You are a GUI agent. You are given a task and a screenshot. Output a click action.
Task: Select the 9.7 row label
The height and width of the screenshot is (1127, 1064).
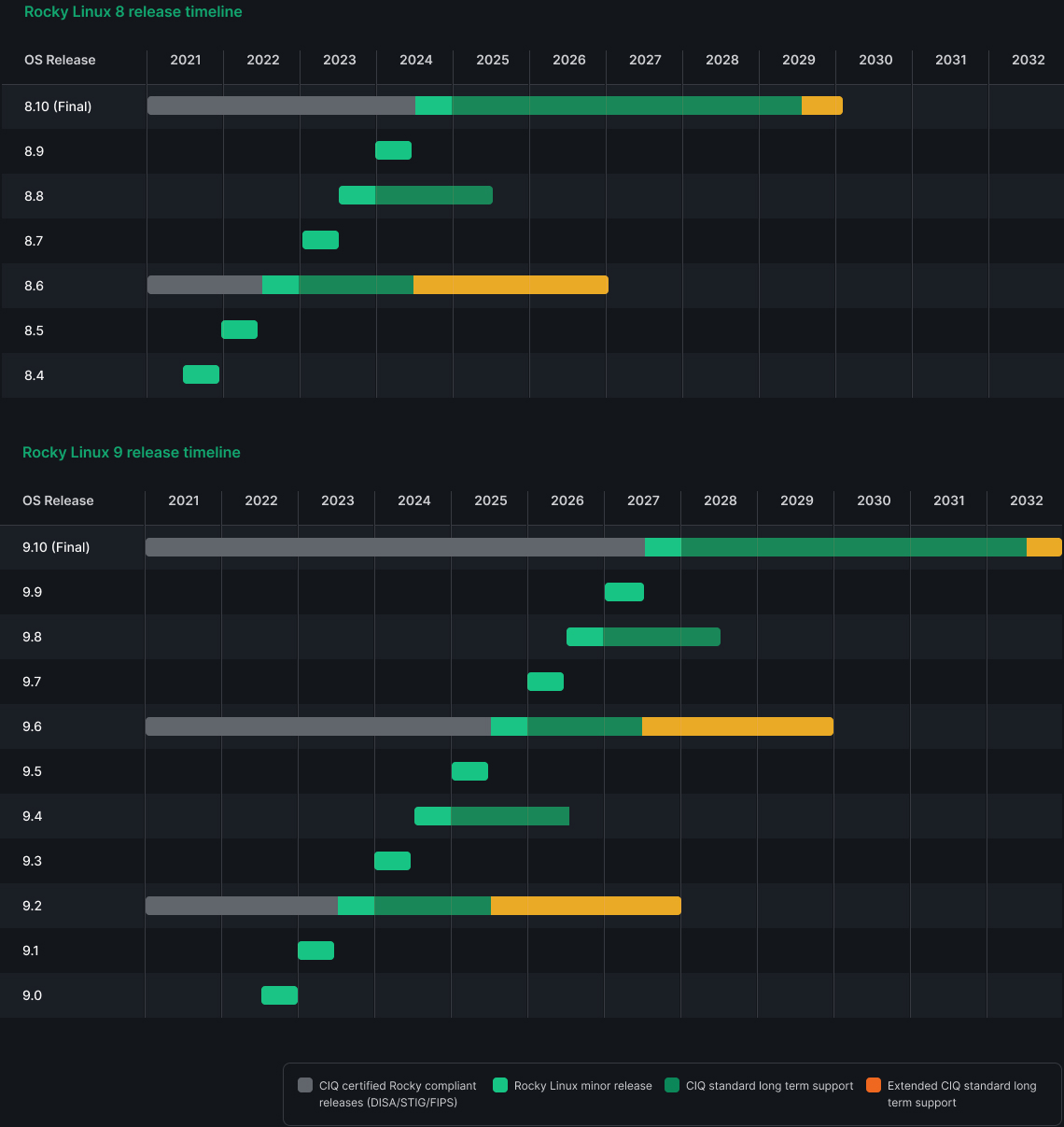32,682
